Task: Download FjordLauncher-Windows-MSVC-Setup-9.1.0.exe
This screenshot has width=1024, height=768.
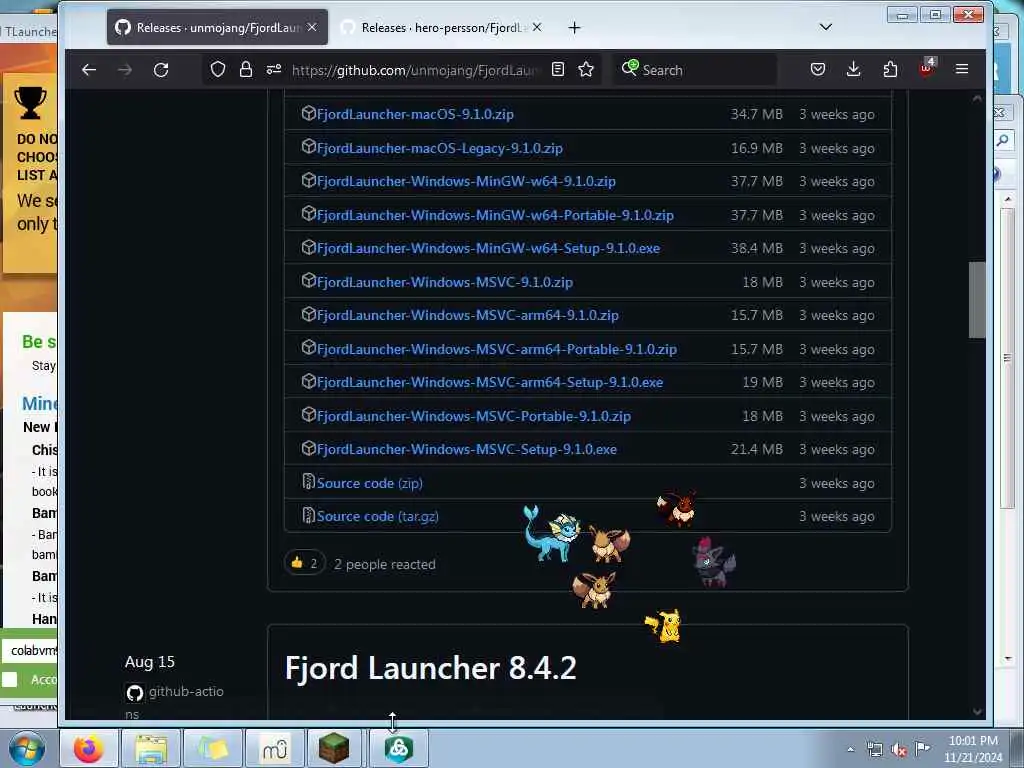Action: (467, 450)
